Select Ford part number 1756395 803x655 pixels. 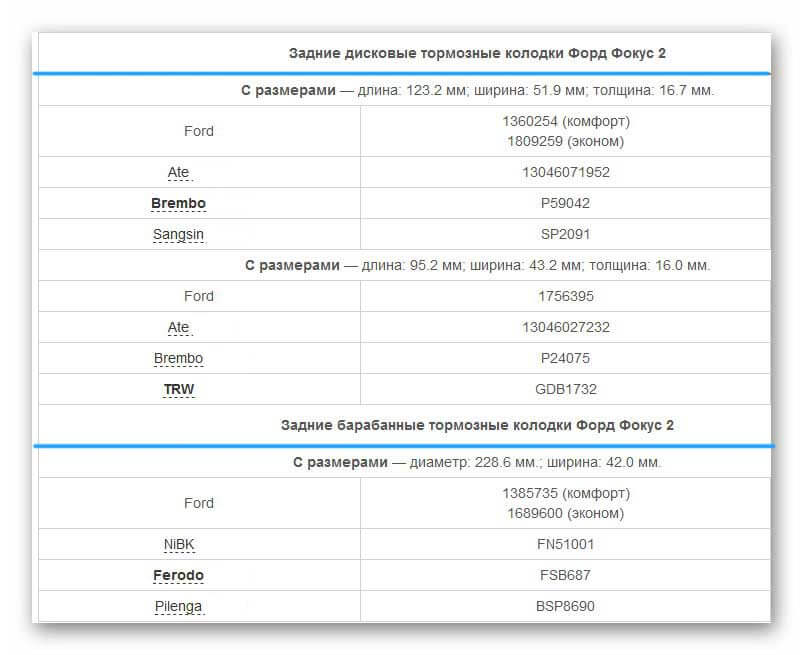coord(565,296)
